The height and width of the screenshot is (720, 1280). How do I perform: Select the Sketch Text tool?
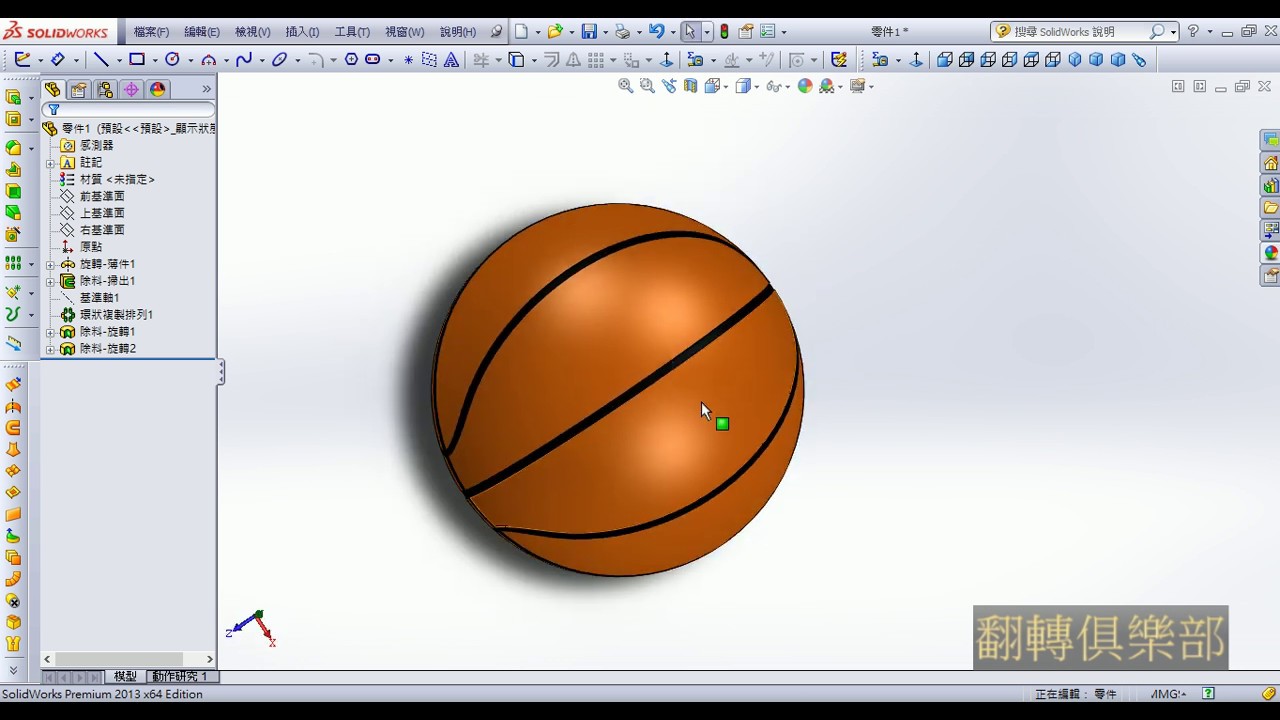tap(452, 60)
